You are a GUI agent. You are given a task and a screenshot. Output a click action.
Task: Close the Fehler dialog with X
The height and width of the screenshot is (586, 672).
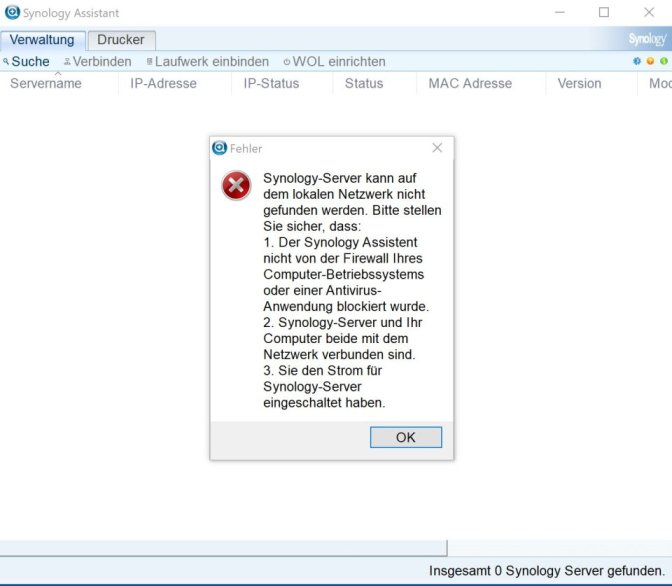tap(437, 148)
